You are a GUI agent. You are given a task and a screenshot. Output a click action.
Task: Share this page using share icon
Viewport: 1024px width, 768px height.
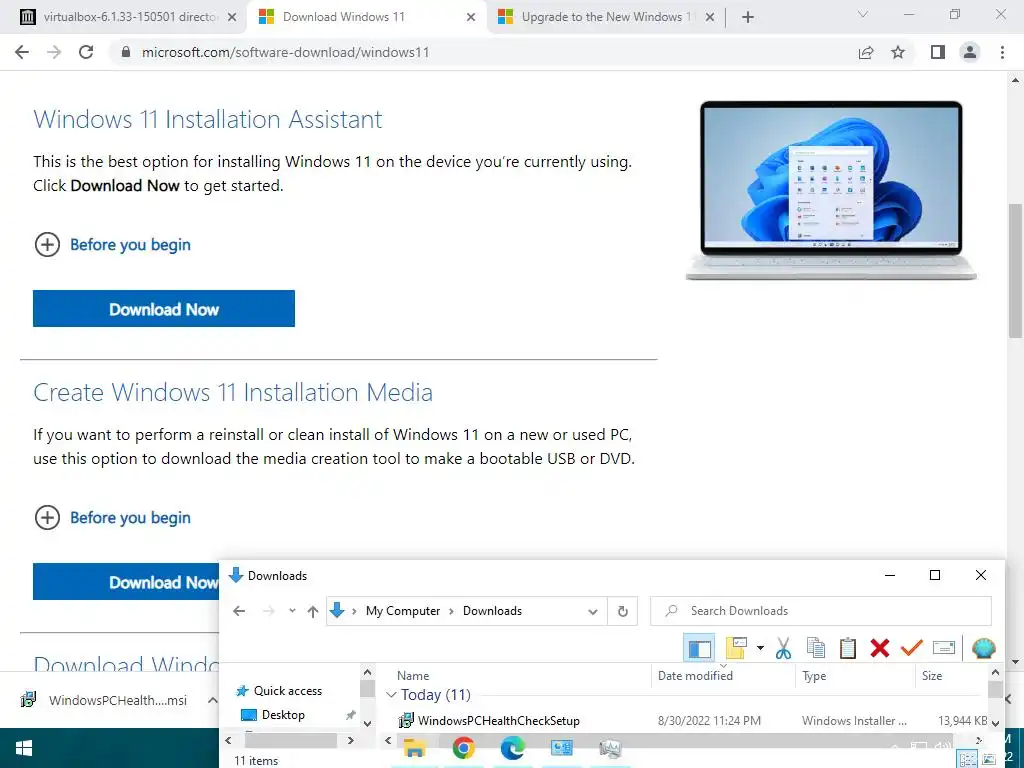866,52
